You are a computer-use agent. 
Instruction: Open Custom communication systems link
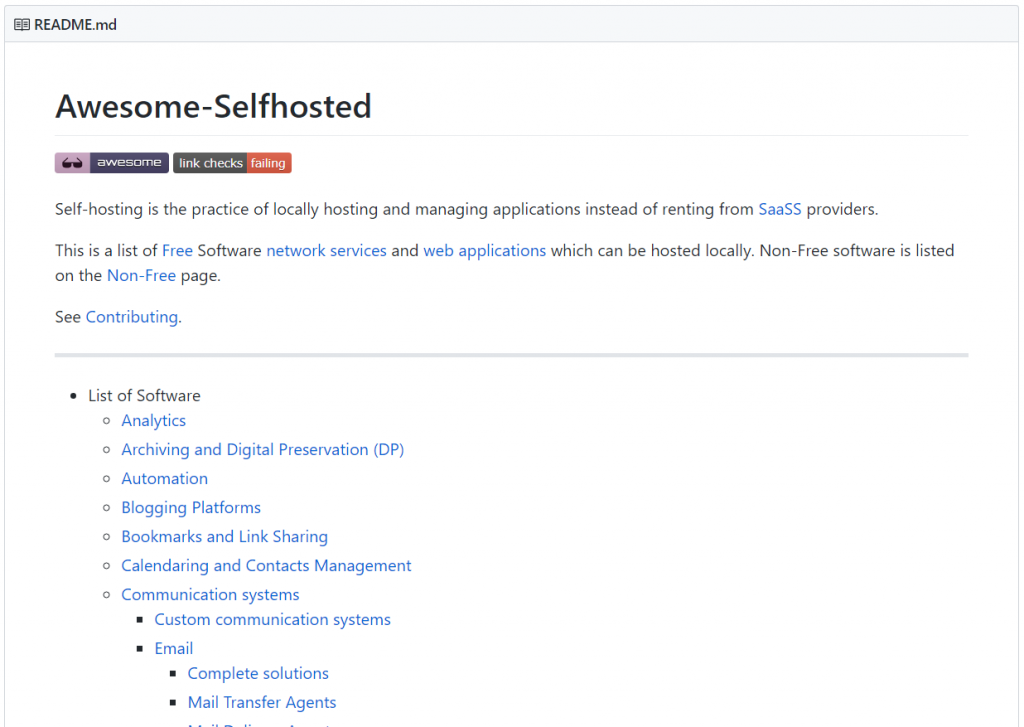(272, 619)
